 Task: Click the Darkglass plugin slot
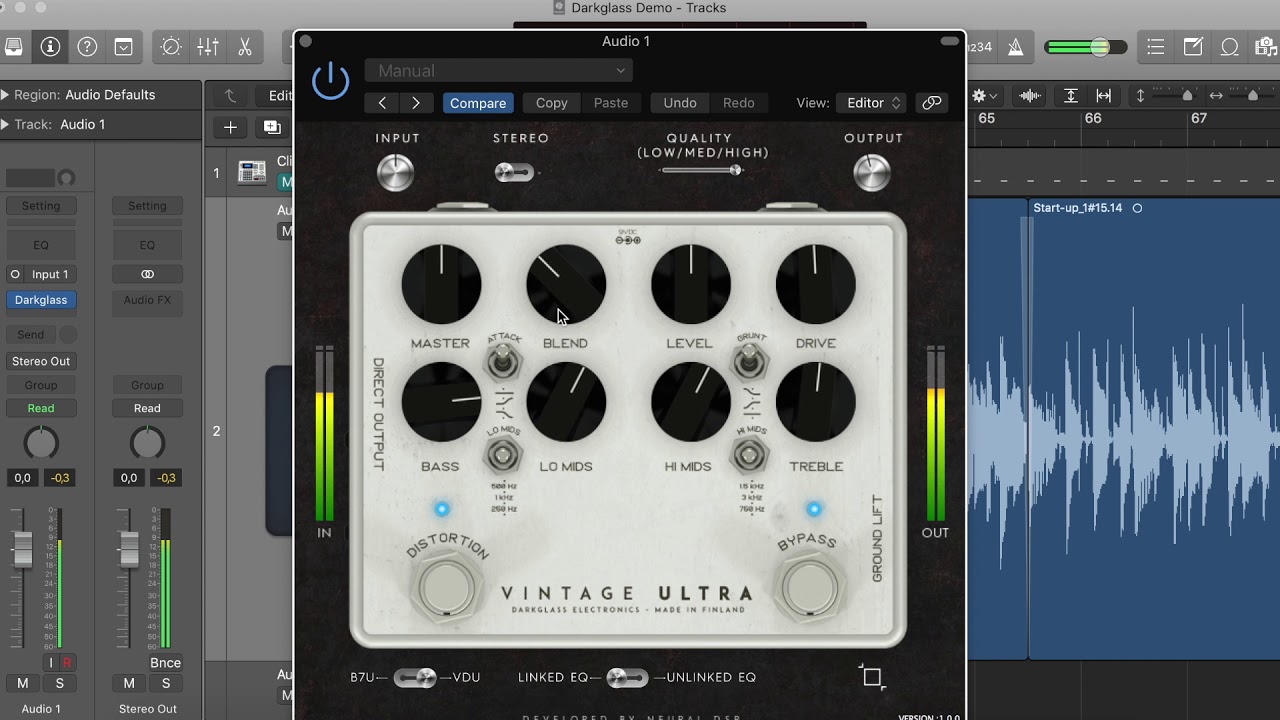[41, 300]
